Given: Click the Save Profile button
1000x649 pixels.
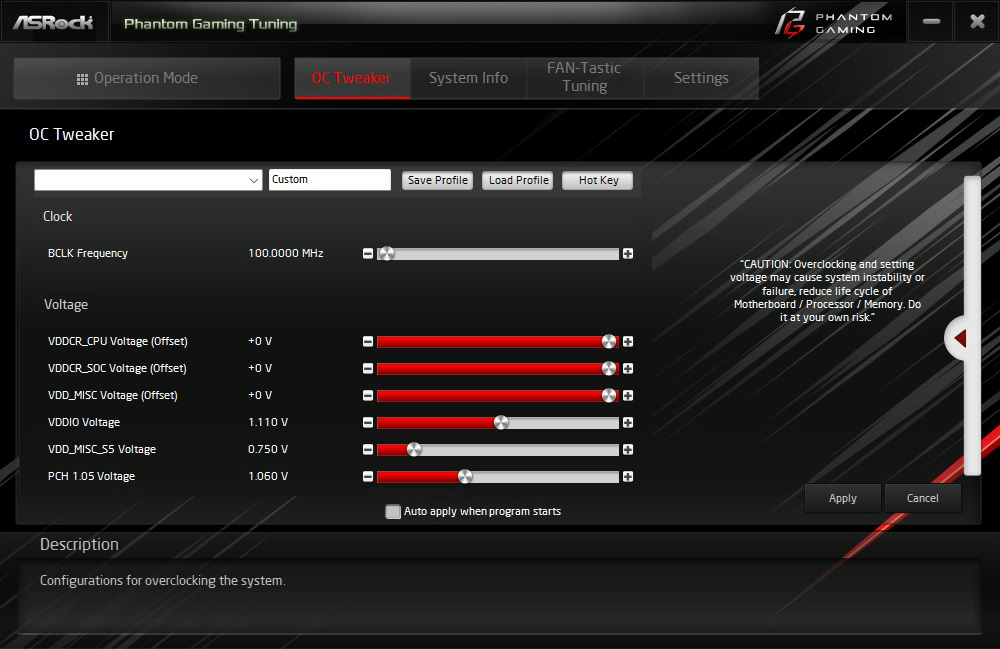Looking at the screenshot, I should (438, 180).
